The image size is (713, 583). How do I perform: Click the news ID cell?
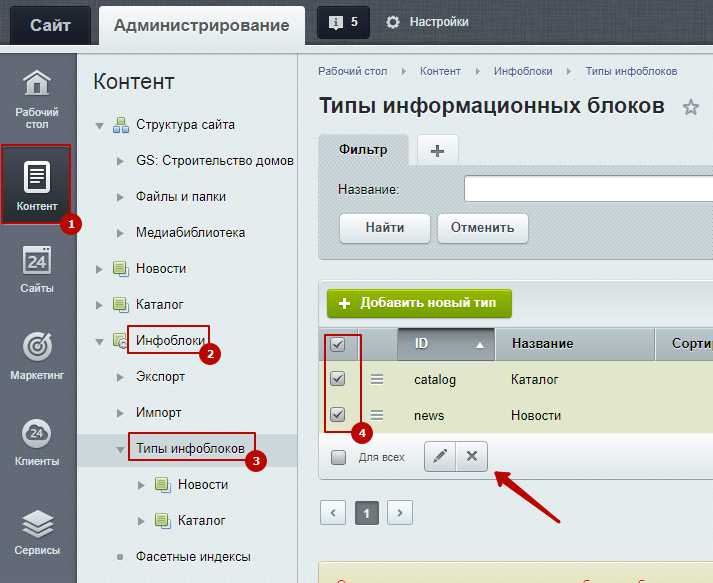[429, 415]
